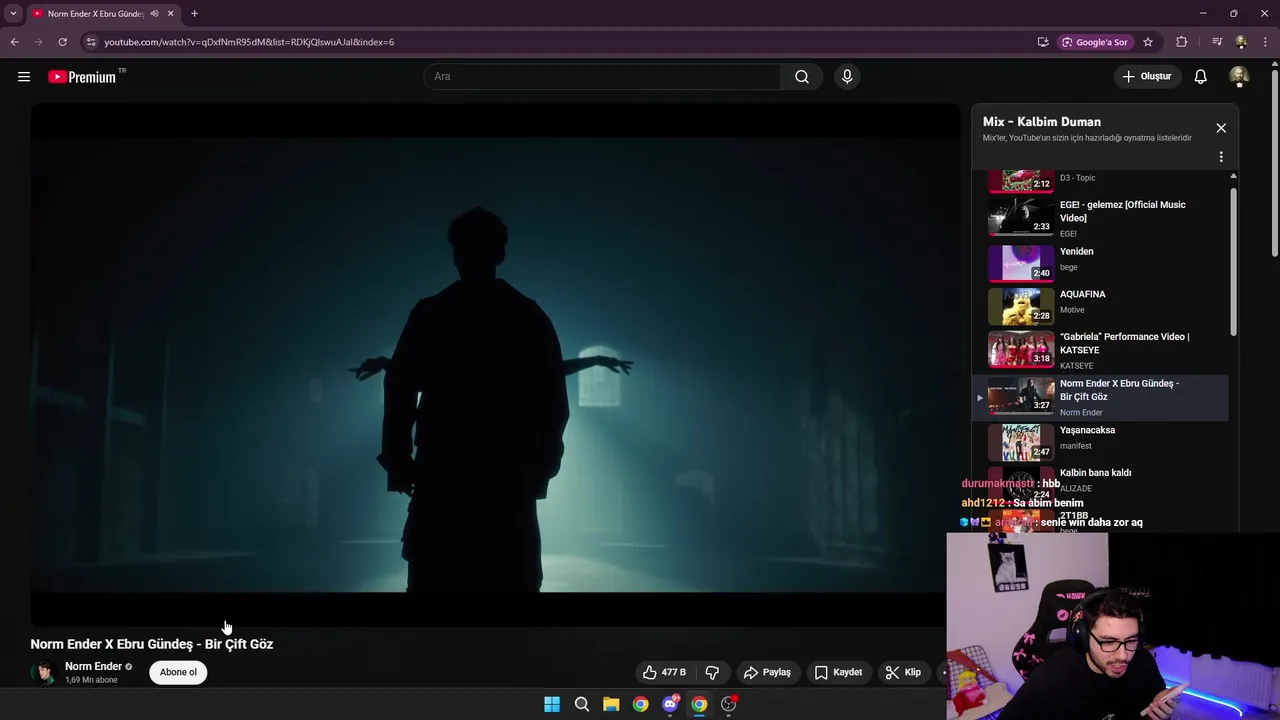Dislike the video with thumbs down
This screenshot has width=1280, height=720.
pos(712,672)
